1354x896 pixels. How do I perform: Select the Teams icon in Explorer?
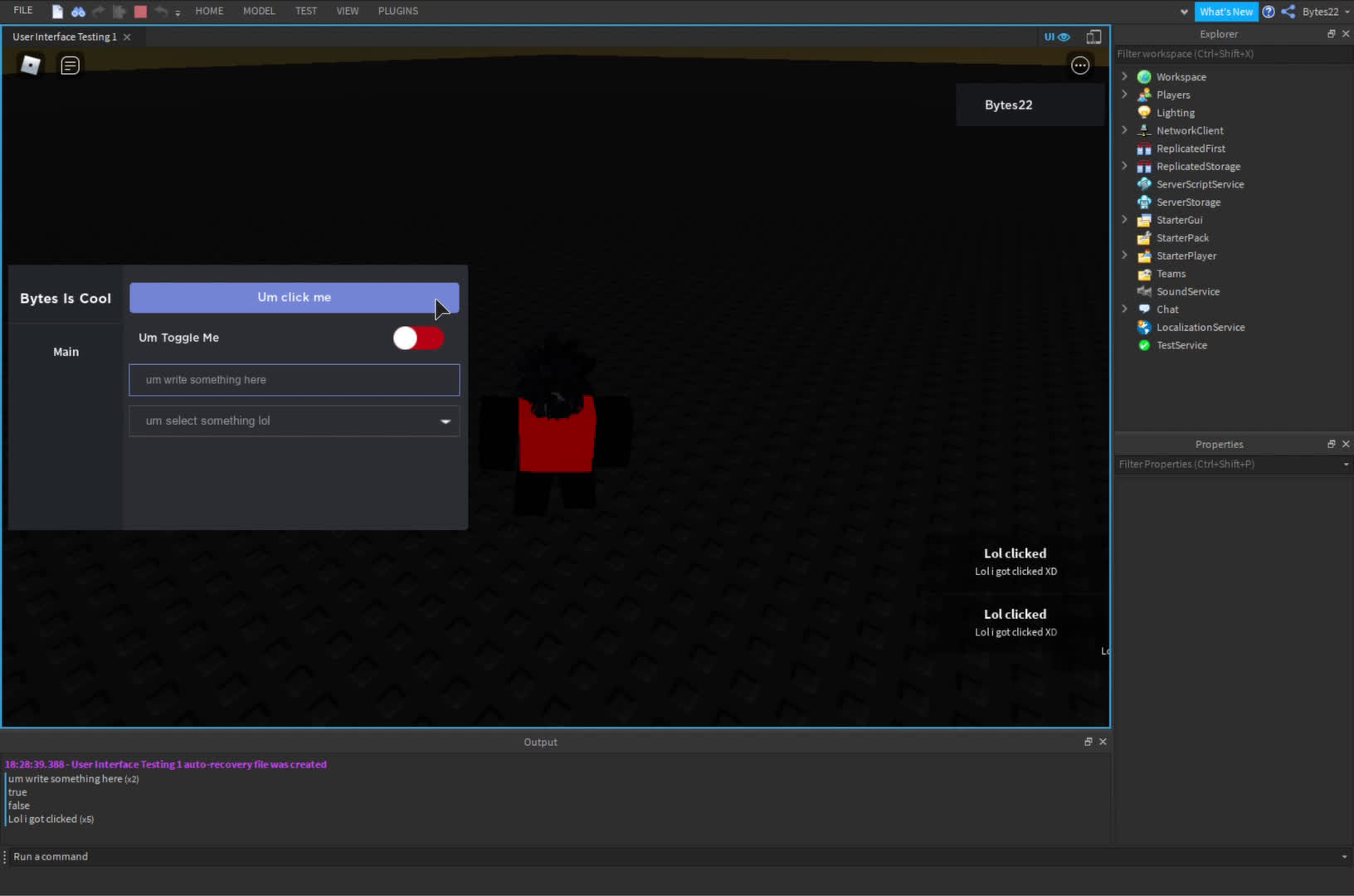click(x=1144, y=274)
